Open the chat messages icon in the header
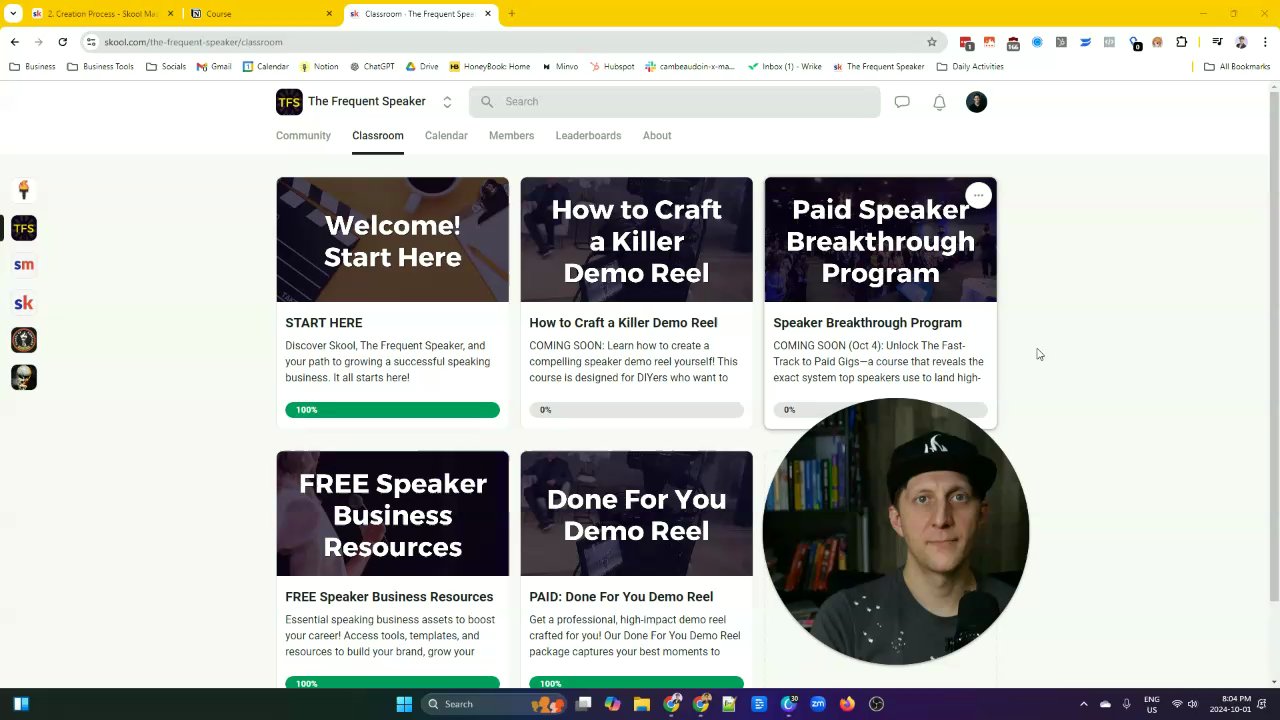This screenshot has height=720, width=1280. pos(901,101)
